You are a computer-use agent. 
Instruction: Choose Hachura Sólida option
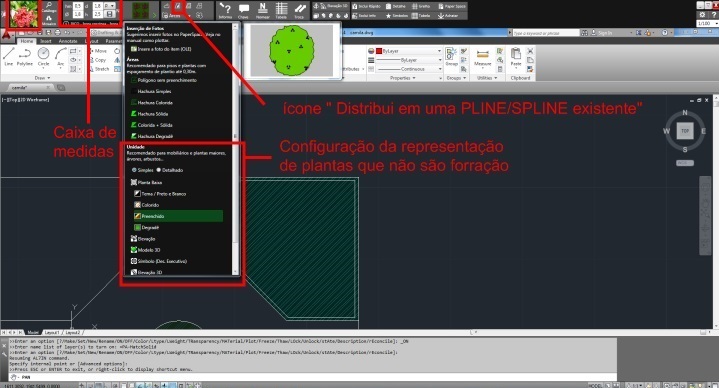149,114
